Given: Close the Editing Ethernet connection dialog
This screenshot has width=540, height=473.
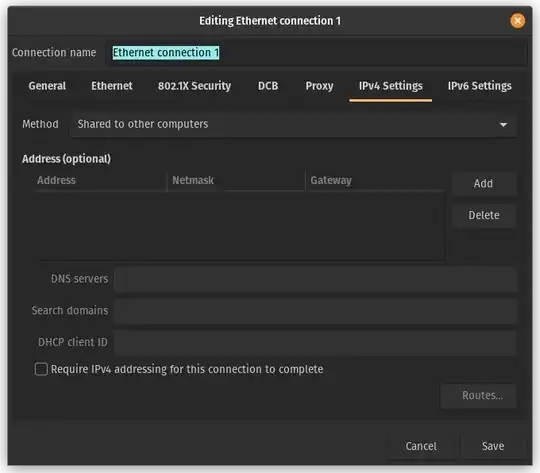Looking at the screenshot, I should click(517, 21).
